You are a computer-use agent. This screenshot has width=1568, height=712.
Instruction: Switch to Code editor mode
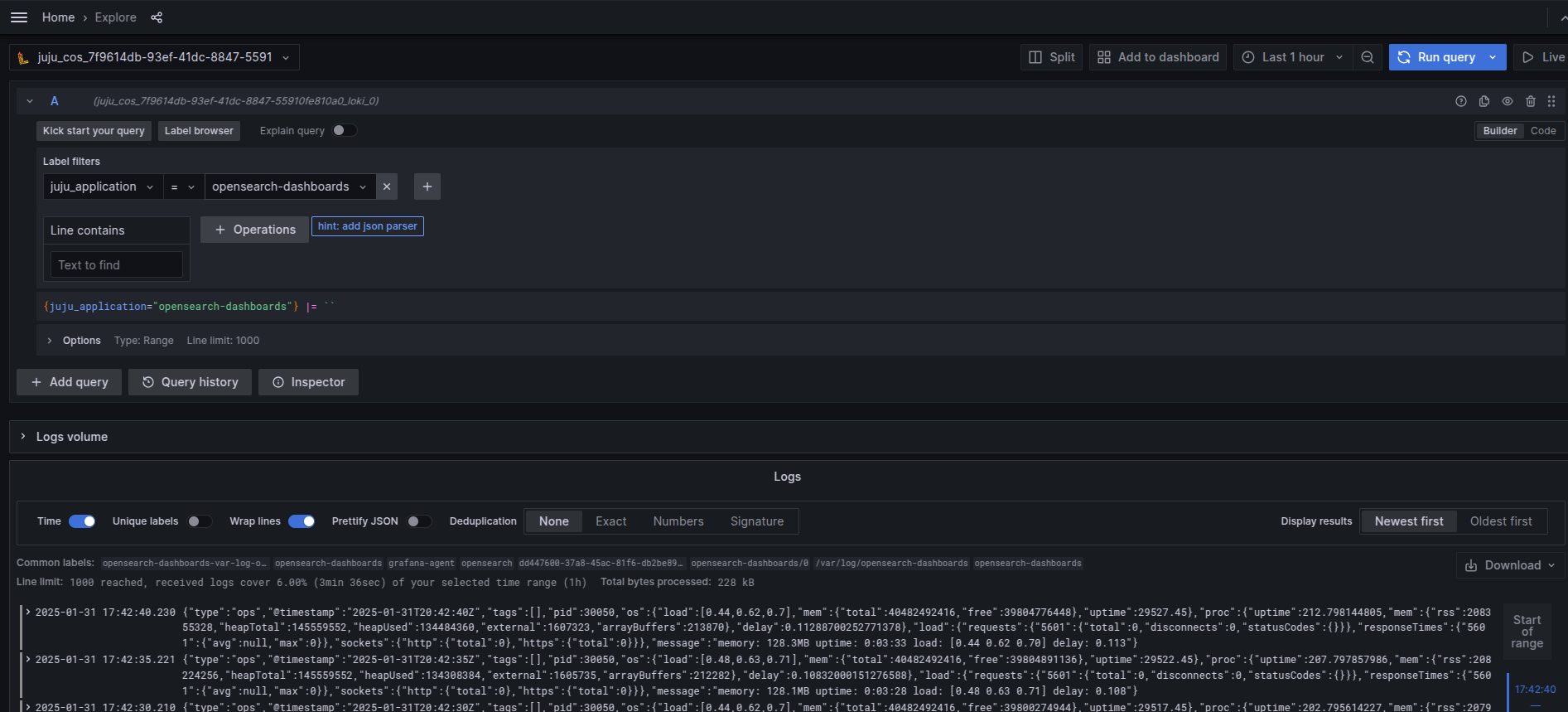pyautogui.click(x=1542, y=131)
